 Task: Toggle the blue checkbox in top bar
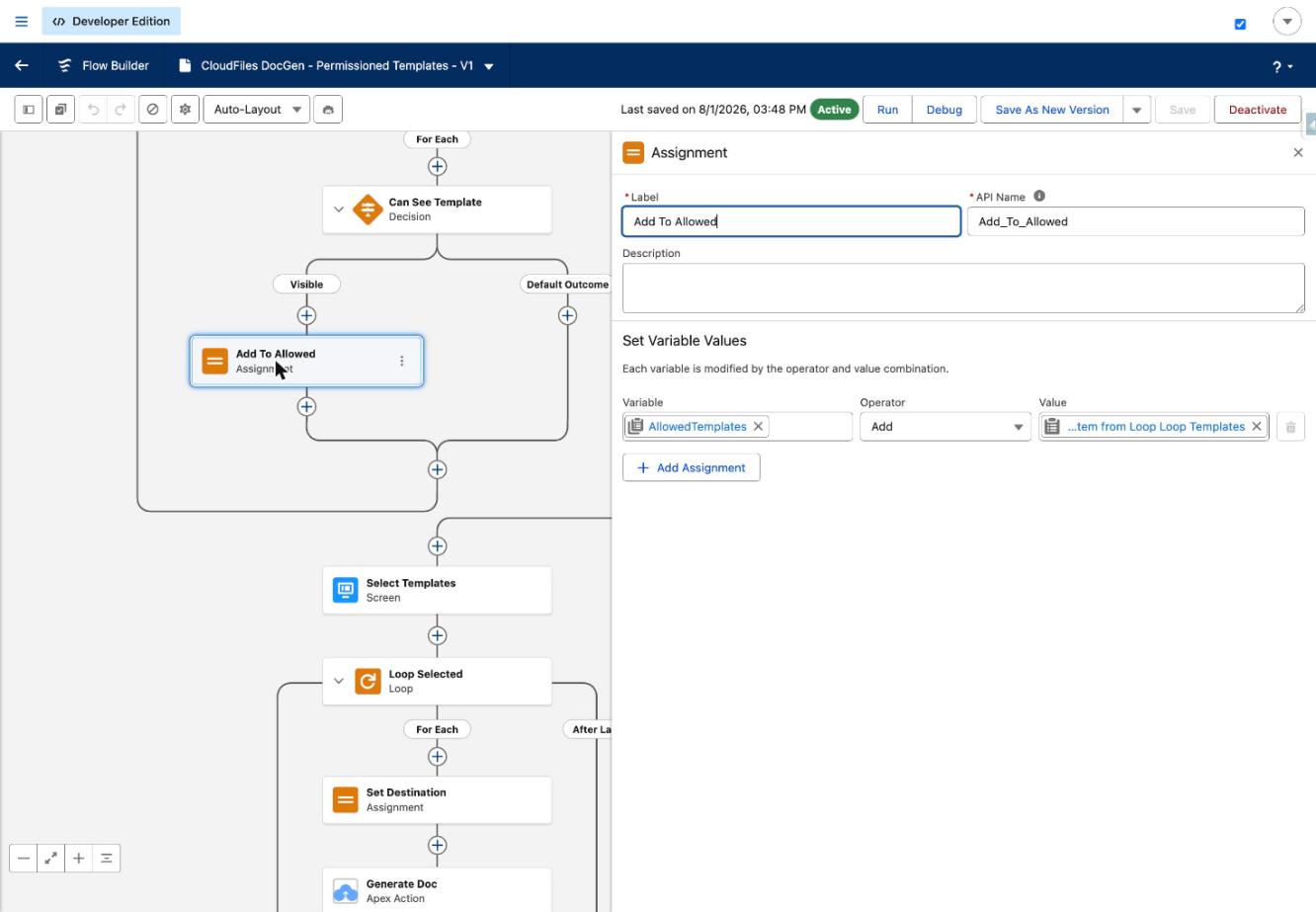[x=1240, y=24]
